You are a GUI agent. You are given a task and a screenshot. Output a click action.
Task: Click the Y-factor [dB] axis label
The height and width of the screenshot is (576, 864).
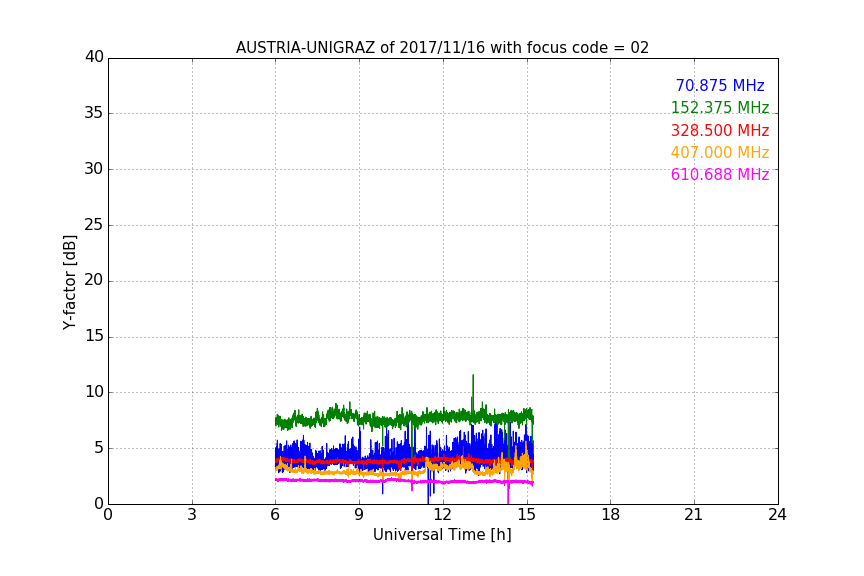coord(69,282)
